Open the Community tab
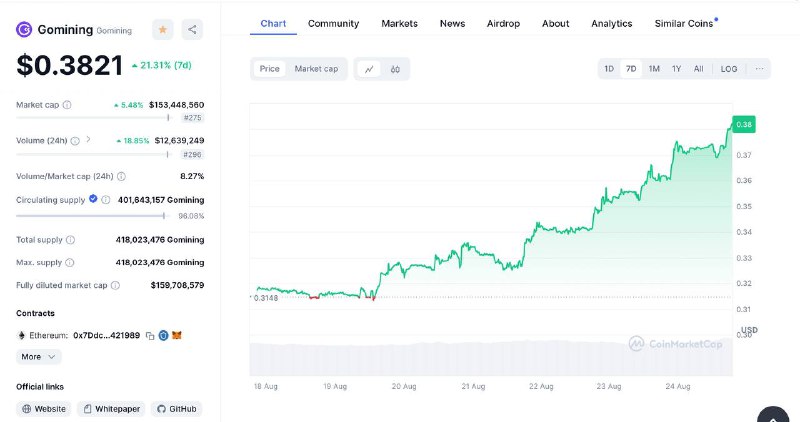The height and width of the screenshot is (422, 800). coord(334,23)
